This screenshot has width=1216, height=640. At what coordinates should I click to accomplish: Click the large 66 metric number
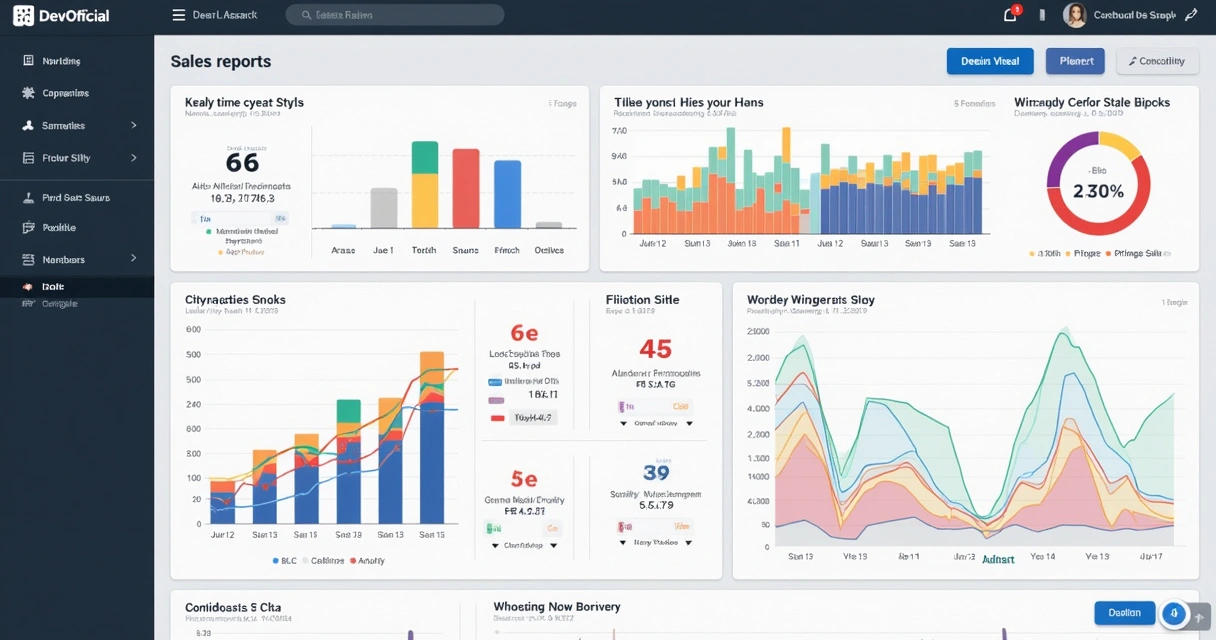click(x=242, y=162)
